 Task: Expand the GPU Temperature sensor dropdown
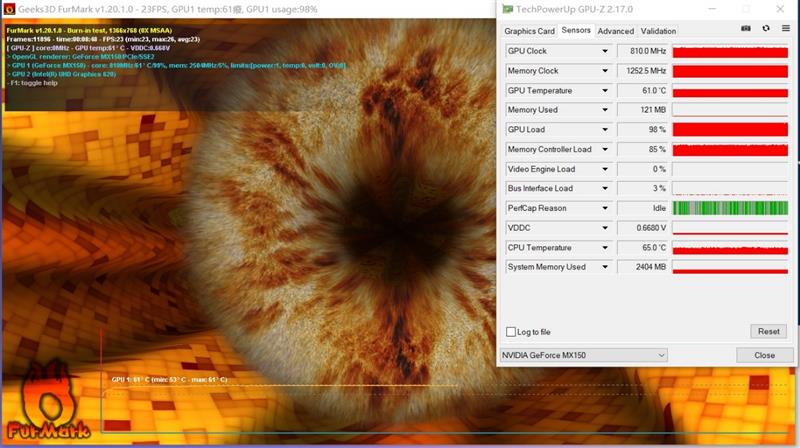click(x=604, y=90)
